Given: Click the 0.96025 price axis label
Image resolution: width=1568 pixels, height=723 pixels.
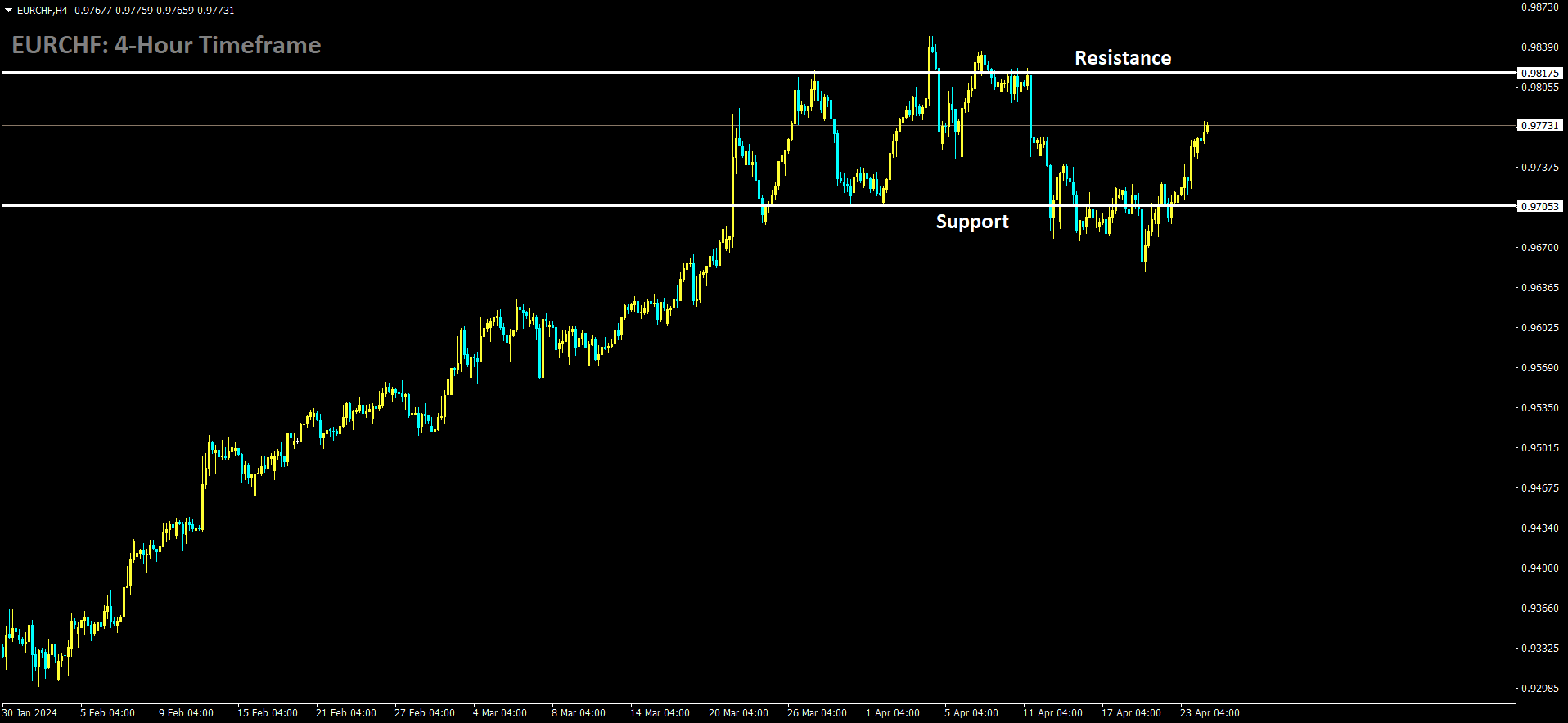Looking at the screenshot, I should [x=1539, y=327].
